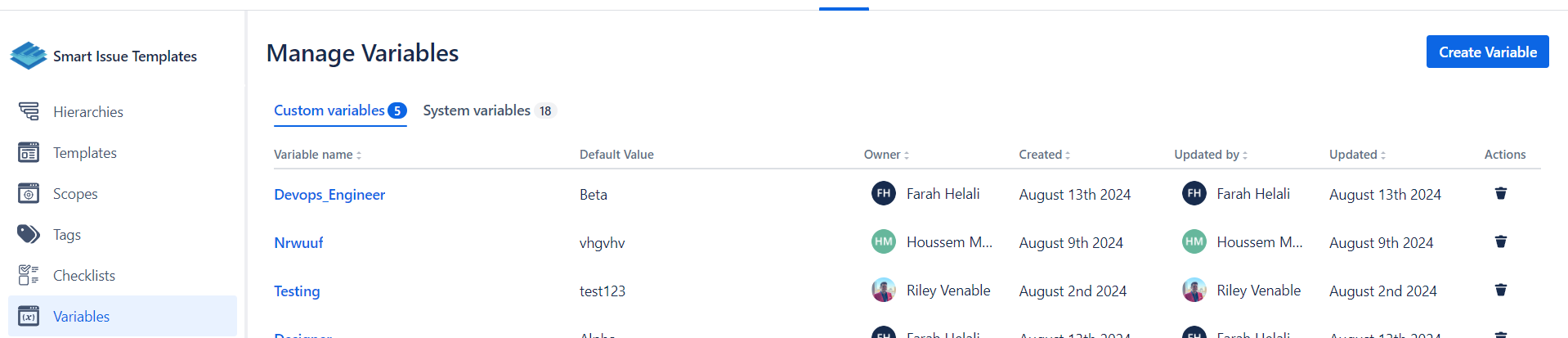The width and height of the screenshot is (1568, 338).
Task: Open the Hierarchies sidebar icon
Action: (29, 111)
